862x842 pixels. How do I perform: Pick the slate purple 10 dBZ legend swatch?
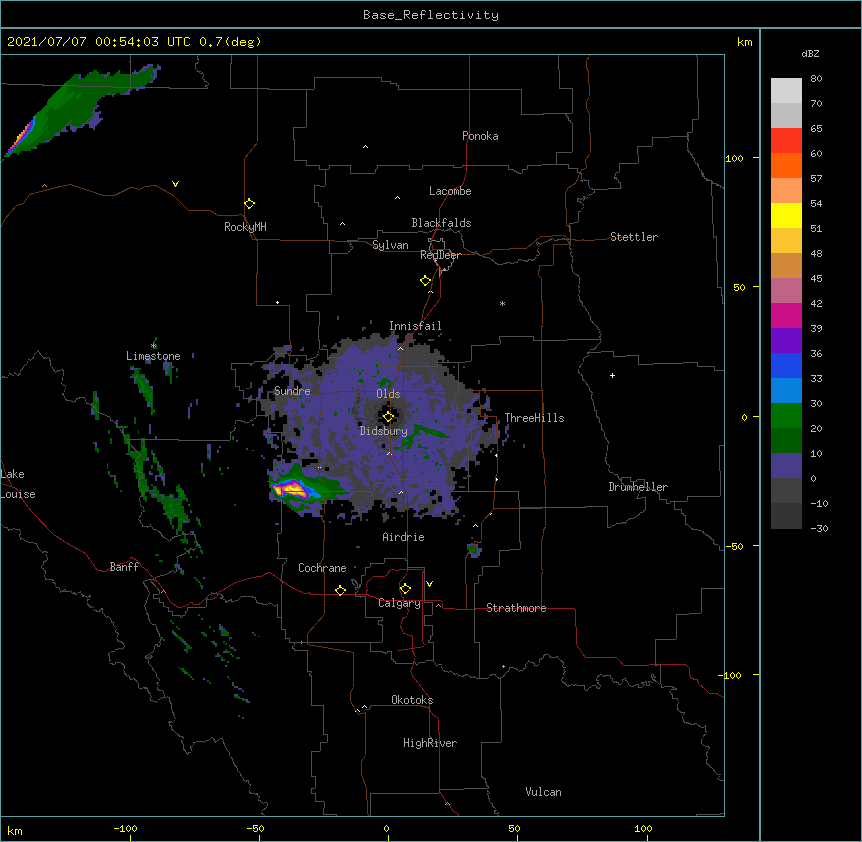click(x=786, y=466)
